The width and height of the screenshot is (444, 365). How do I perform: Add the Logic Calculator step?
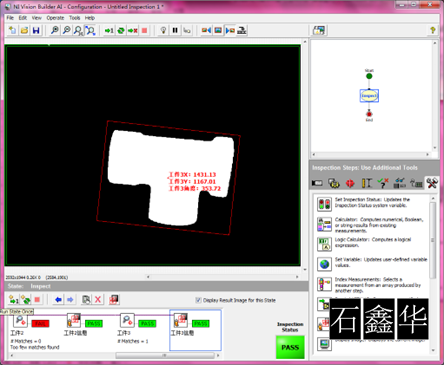pyautogui.click(x=324, y=244)
